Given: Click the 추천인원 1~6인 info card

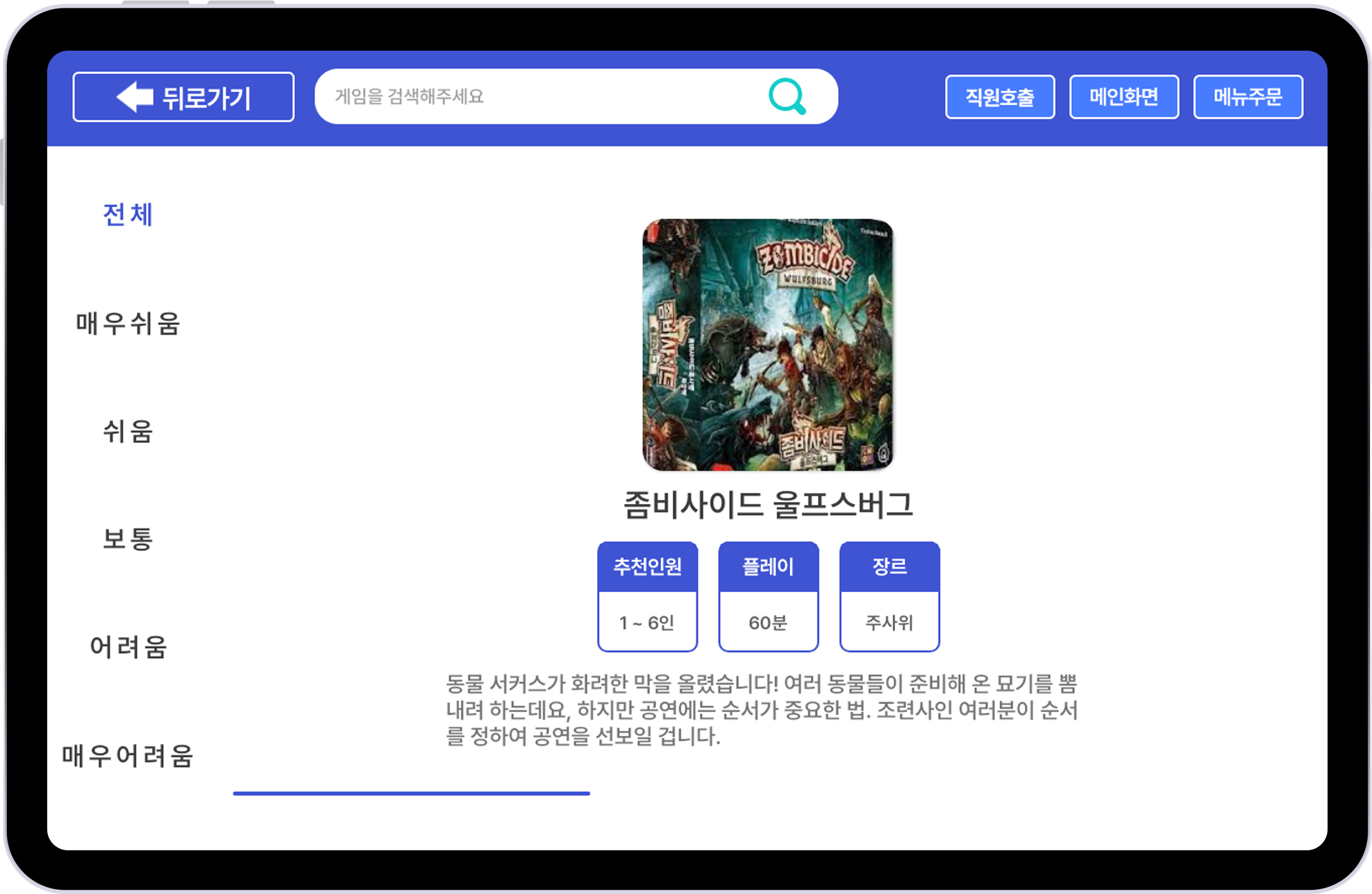Looking at the screenshot, I should point(647,596).
